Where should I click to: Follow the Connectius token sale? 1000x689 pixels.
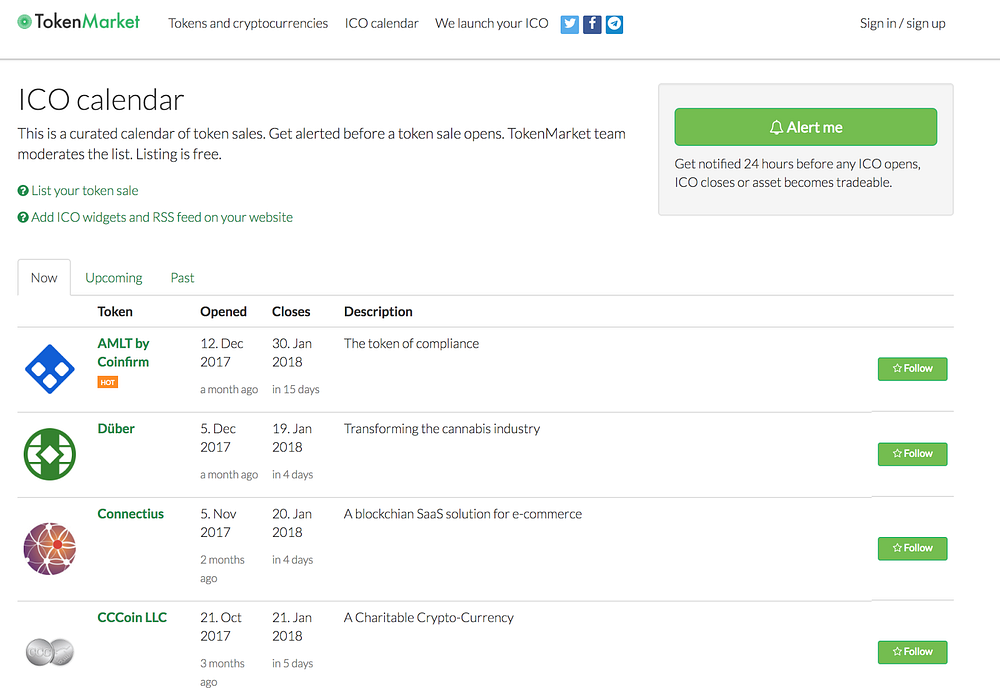(x=912, y=548)
